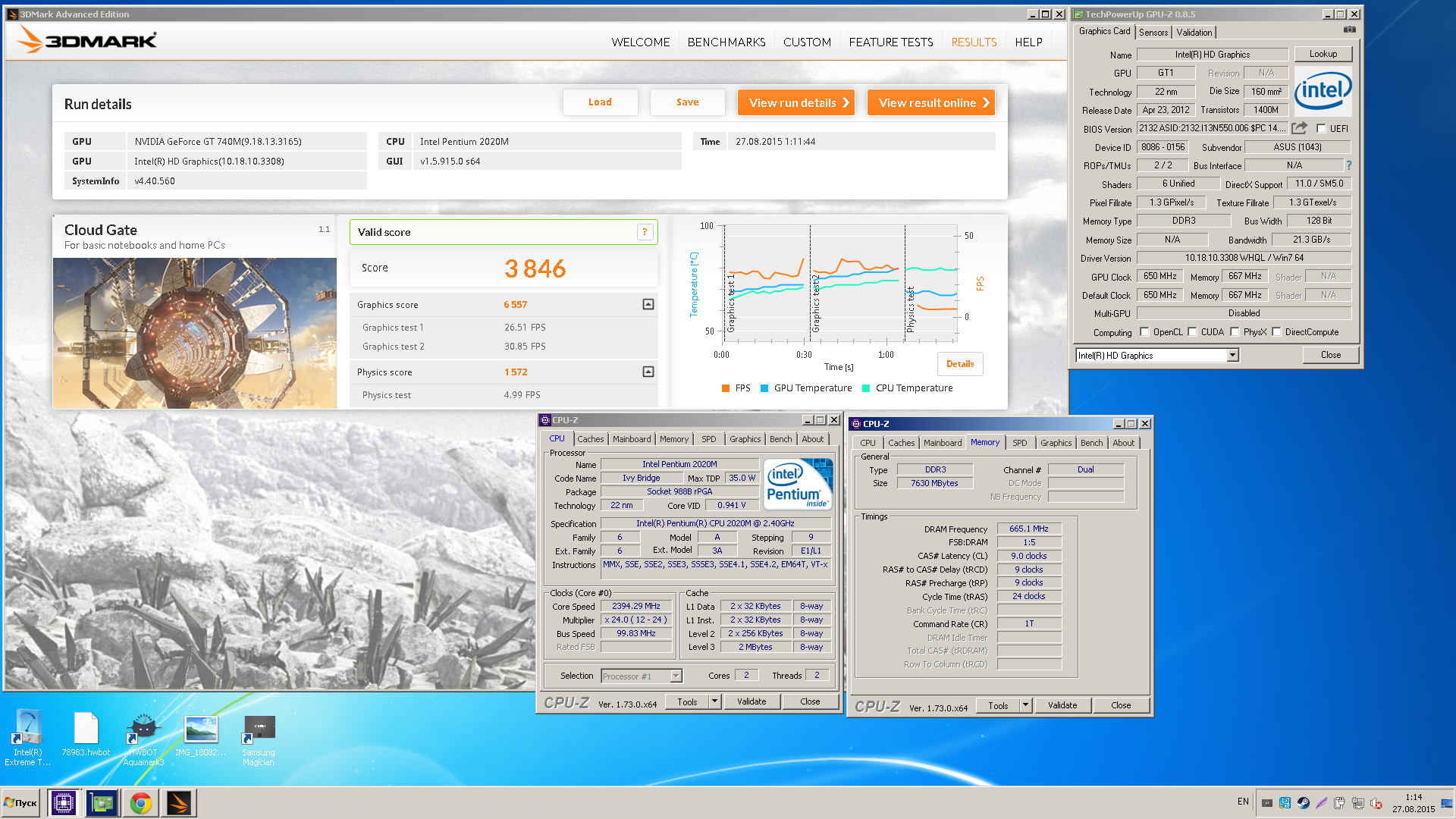Click the 3DMark icon on the taskbar
Image resolution: width=1456 pixels, height=819 pixels.
click(x=179, y=803)
